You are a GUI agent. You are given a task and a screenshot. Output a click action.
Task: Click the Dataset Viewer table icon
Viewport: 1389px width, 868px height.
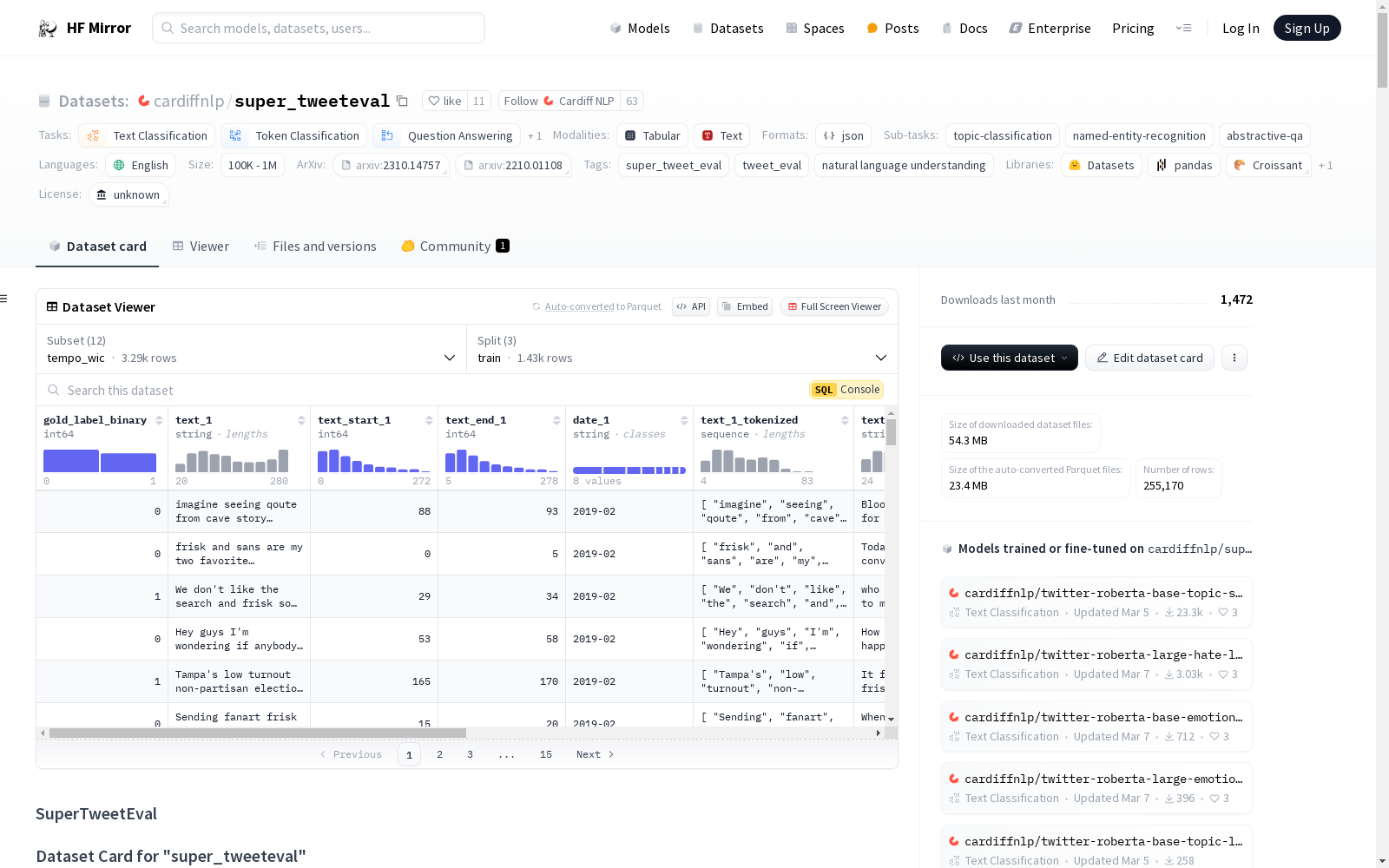[52, 306]
